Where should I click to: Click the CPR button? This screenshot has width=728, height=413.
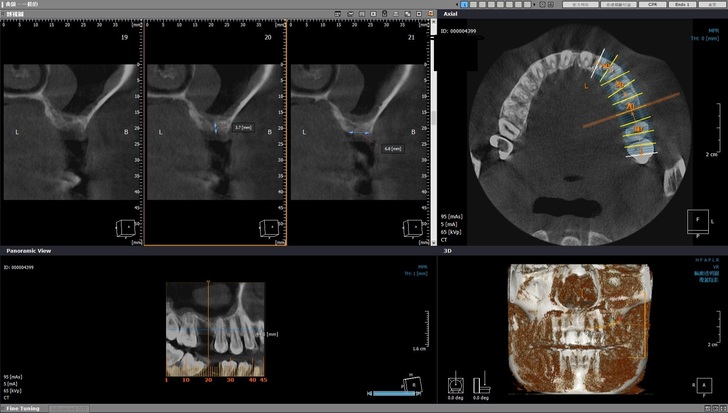[652, 4]
